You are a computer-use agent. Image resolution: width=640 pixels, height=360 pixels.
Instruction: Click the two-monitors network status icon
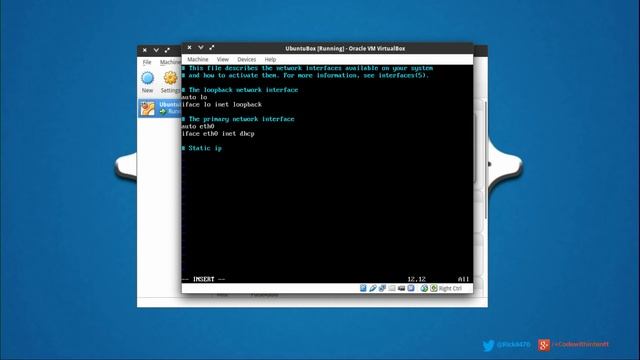tap(382, 288)
